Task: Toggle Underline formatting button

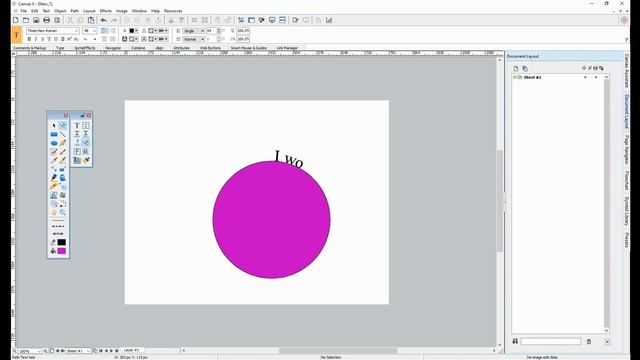Action: tap(42, 39)
